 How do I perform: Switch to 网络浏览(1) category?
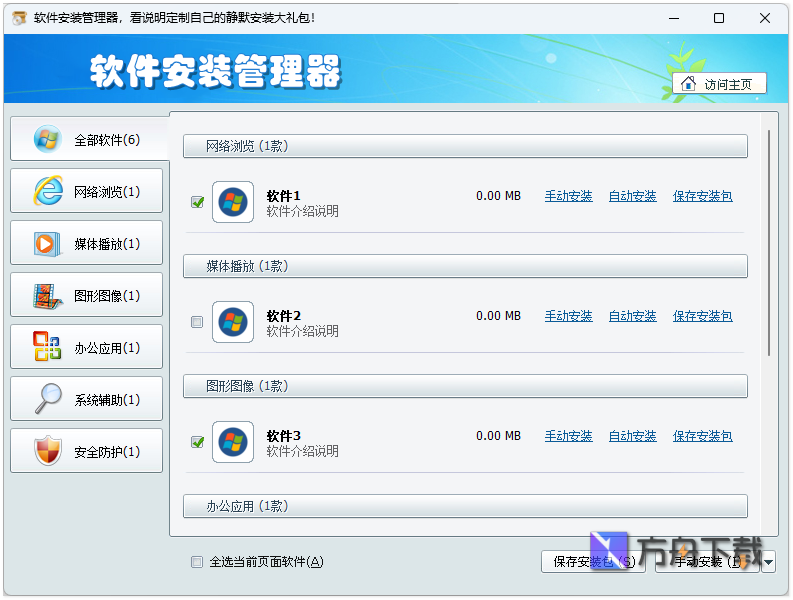point(86,191)
